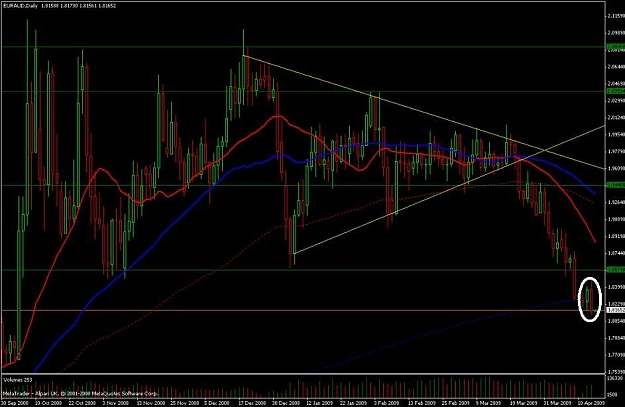This screenshot has width=625, height=407.
Task: Select the descending yellow trendline
Action: tap(423, 112)
